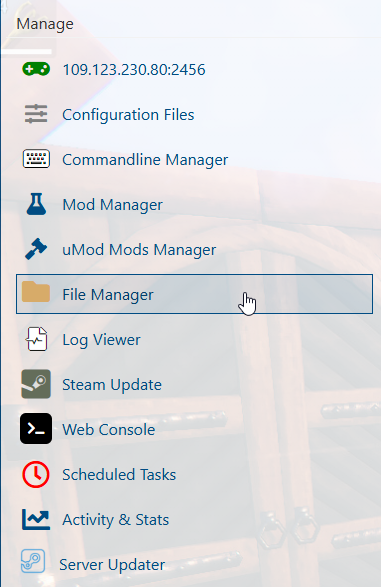Click the uMod Mods Manager hammer icon

36,249
